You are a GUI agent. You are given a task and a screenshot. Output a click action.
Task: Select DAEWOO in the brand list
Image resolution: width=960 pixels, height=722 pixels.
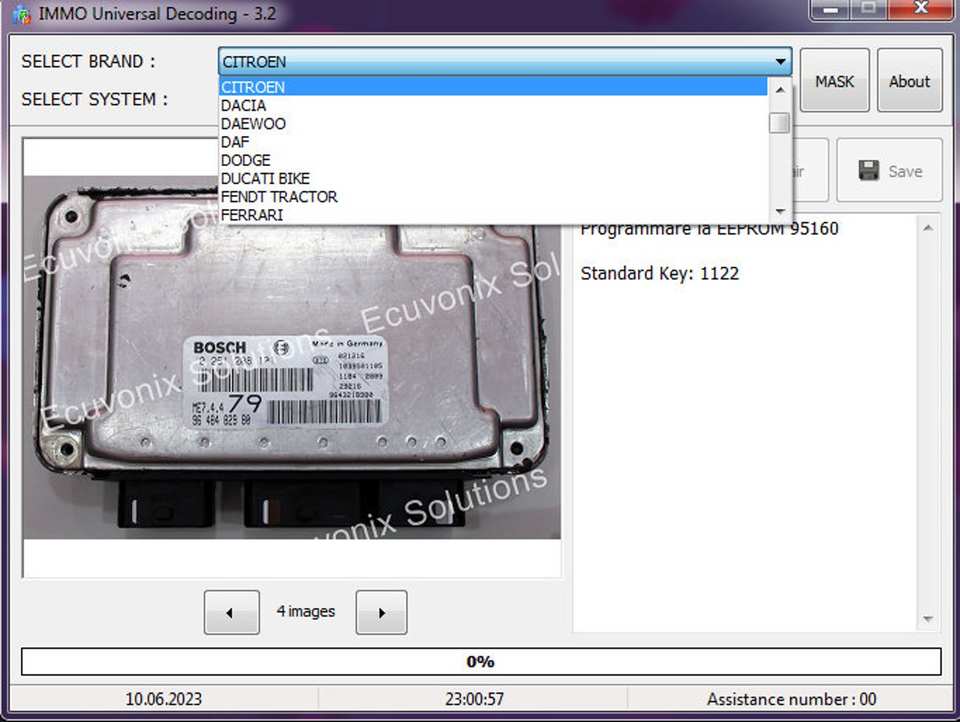[493, 124]
